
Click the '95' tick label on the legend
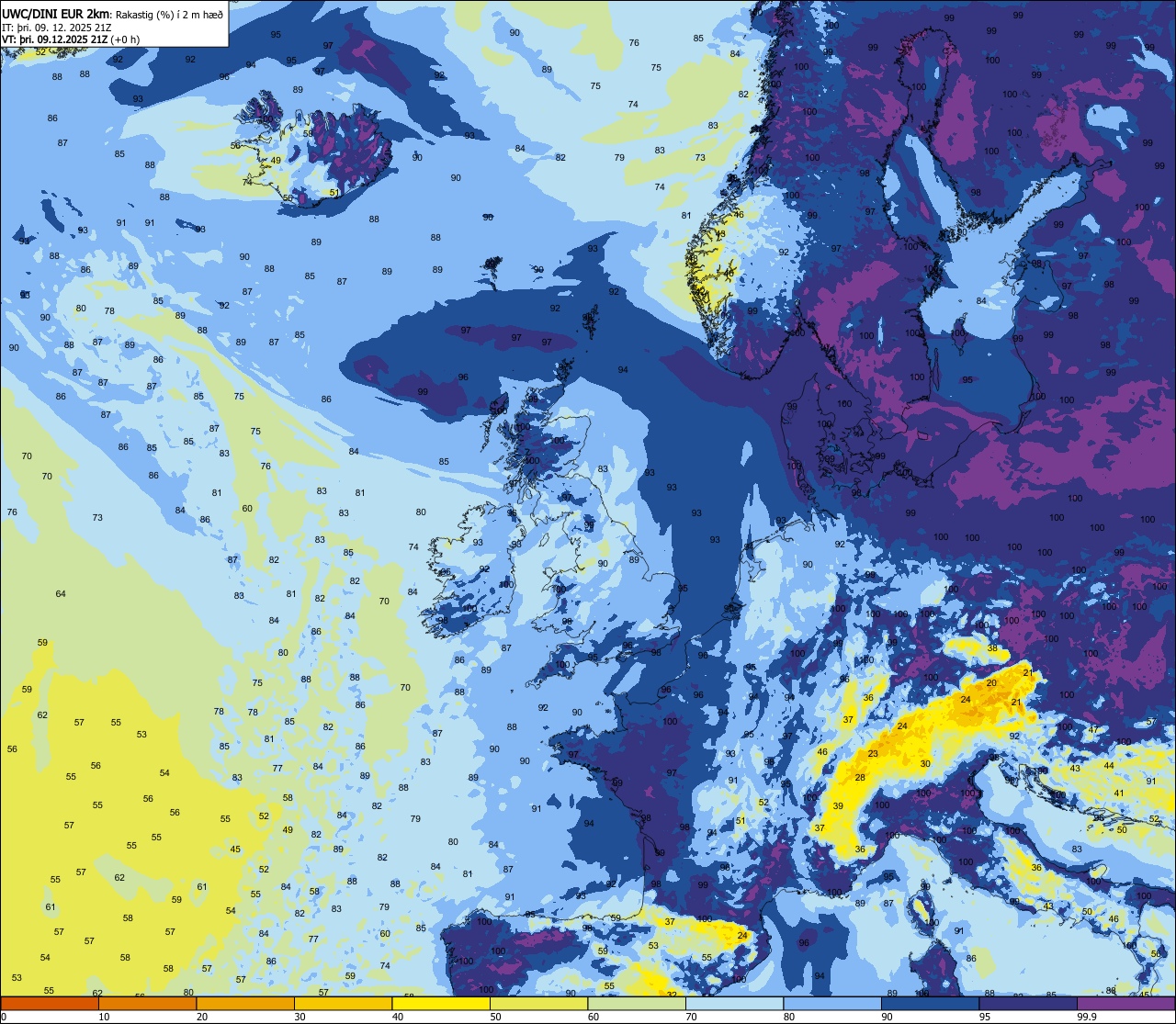[x=986, y=1017]
